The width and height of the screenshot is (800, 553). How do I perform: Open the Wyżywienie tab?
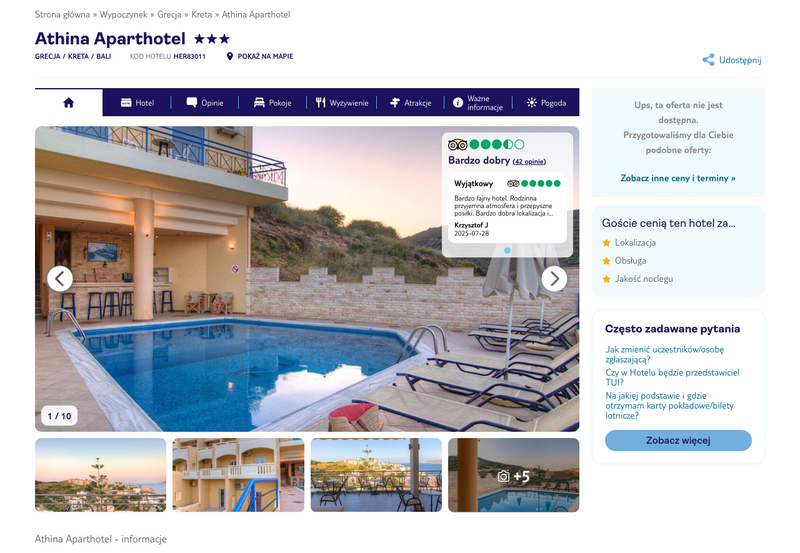[x=342, y=103]
